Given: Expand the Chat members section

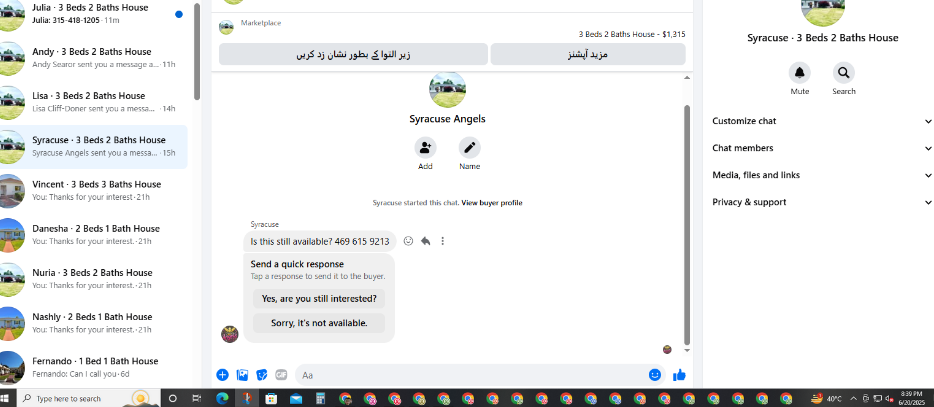Looking at the screenshot, I should (x=822, y=148).
